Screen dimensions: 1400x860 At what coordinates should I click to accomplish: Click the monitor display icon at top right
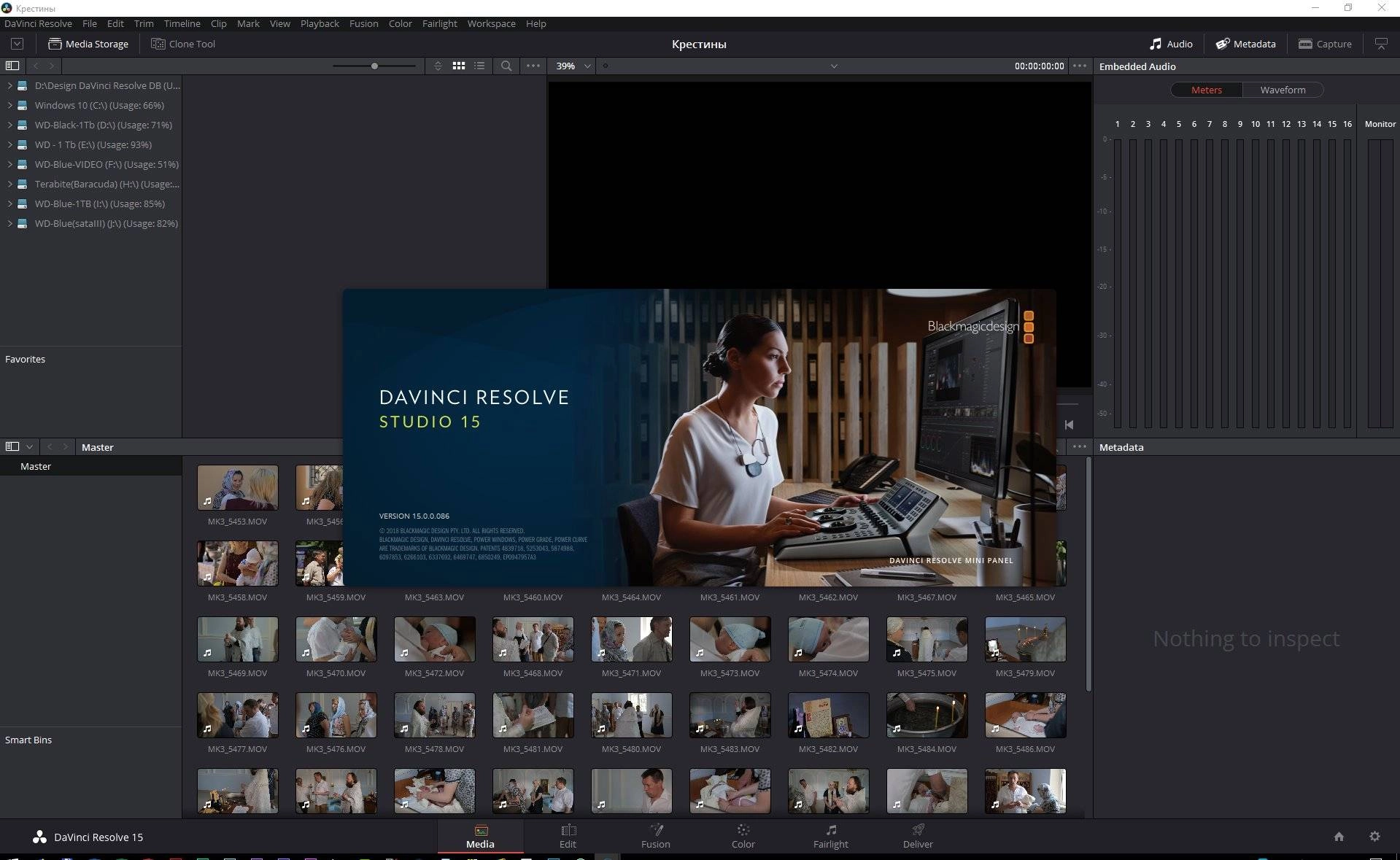click(x=1381, y=44)
